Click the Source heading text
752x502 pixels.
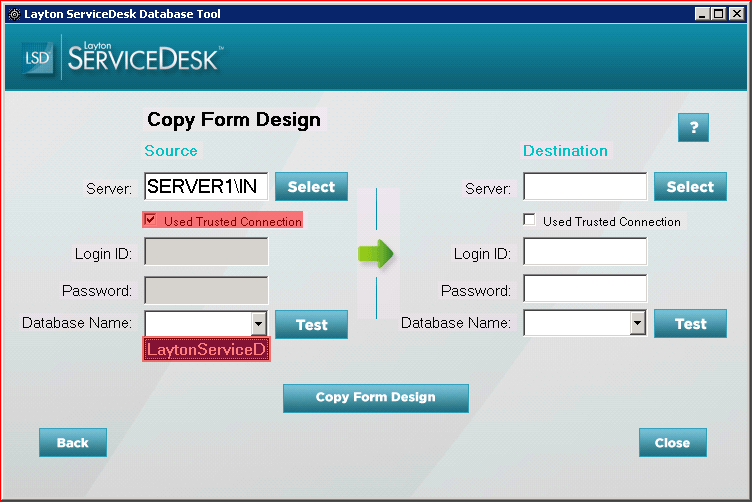pos(171,151)
